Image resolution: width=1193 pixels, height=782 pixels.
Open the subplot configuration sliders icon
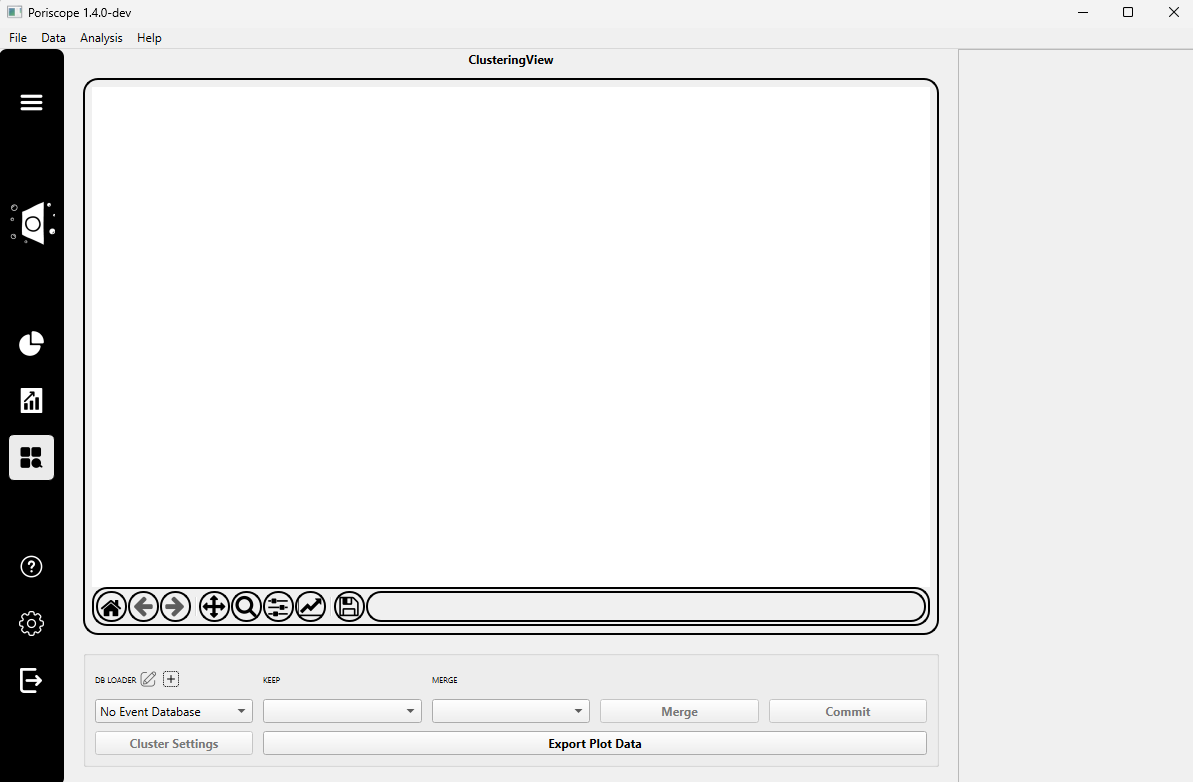point(278,606)
